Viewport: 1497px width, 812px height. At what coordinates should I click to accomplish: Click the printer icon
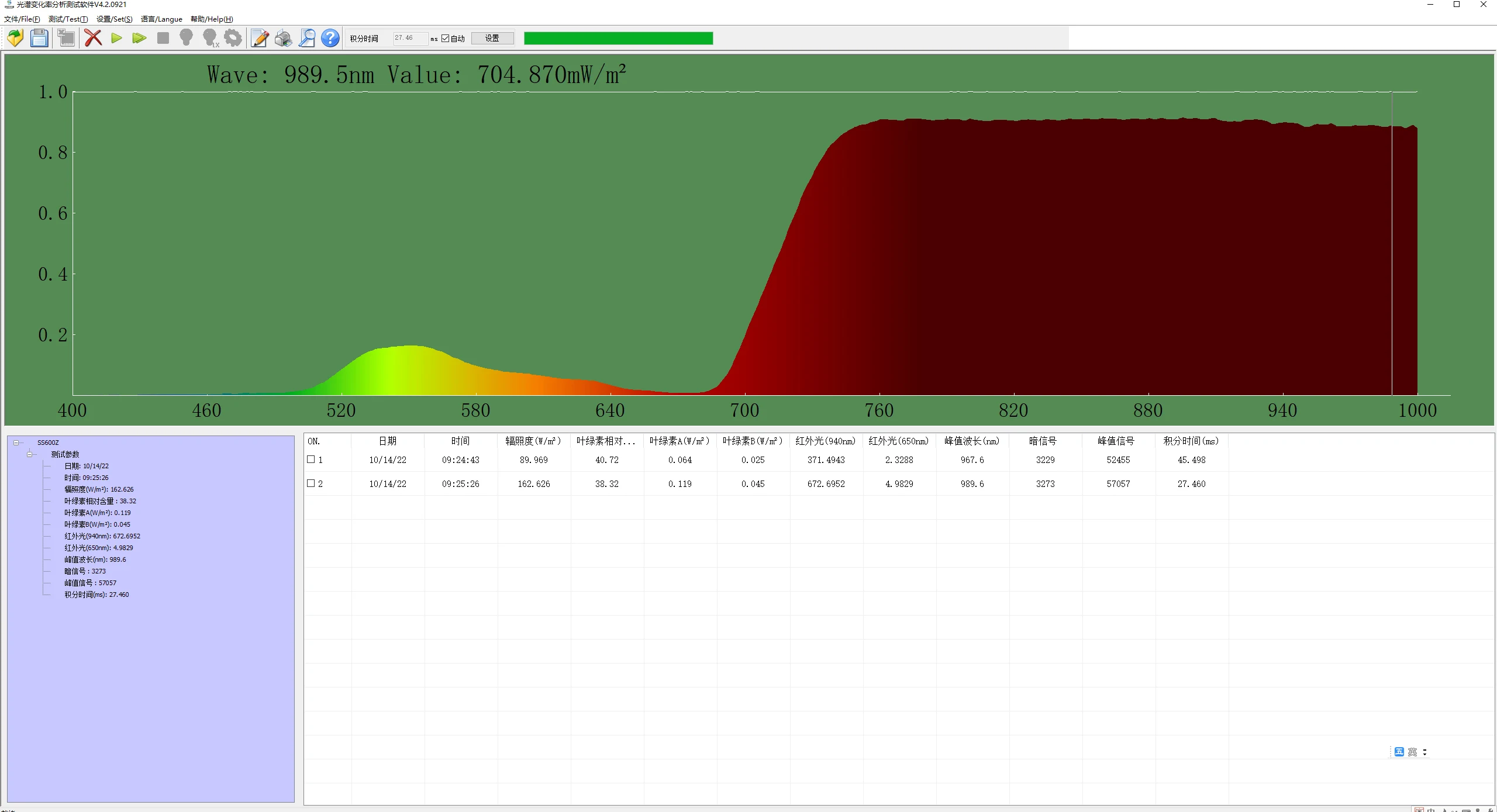coord(283,38)
